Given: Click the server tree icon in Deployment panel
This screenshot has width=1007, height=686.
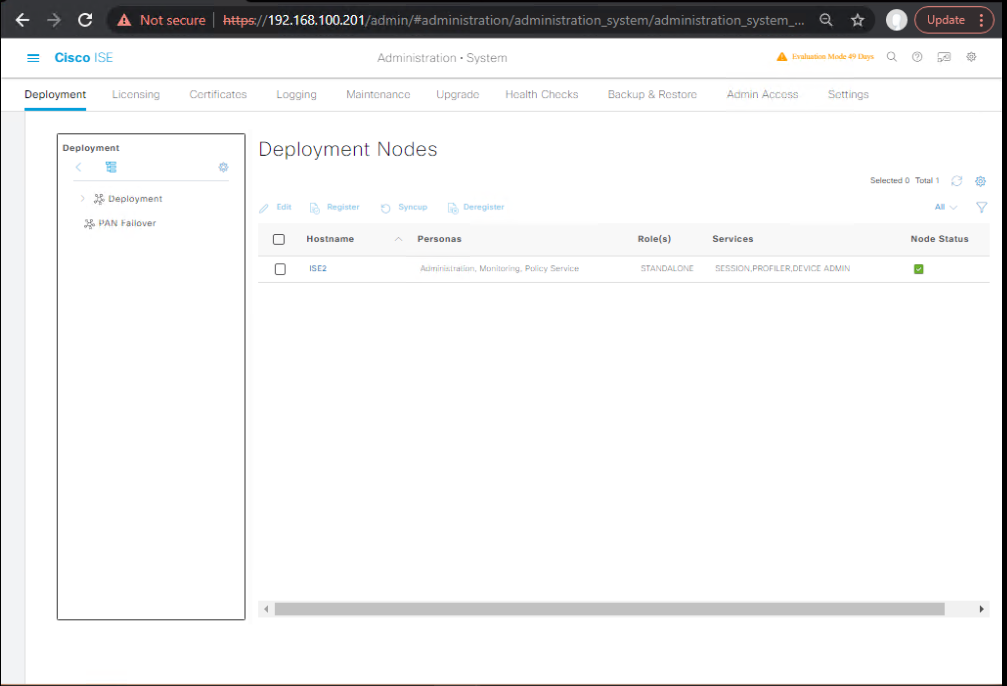Looking at the screenshot, I should (111, 167).
